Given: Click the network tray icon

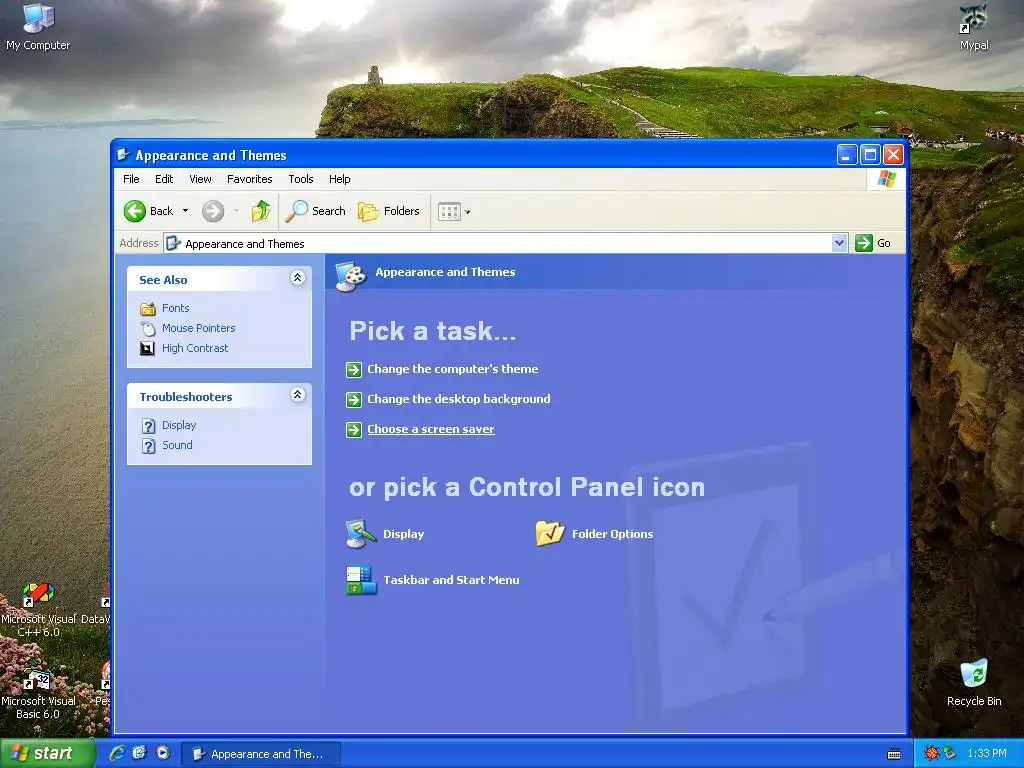Looking at the screenshot, I should (x=950, y=754).
